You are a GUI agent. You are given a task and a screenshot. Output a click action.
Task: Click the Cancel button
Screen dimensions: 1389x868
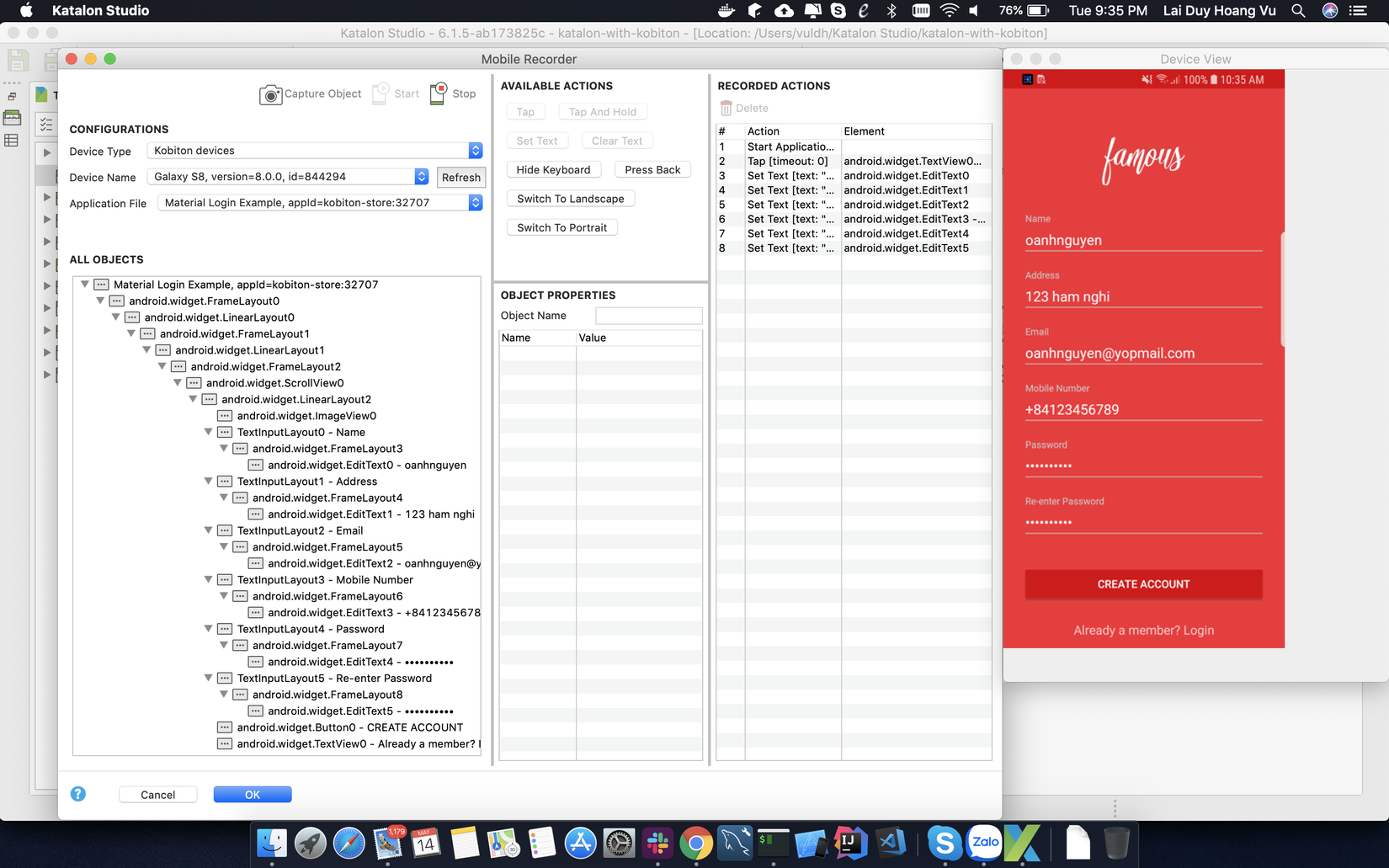coord(158,795)
